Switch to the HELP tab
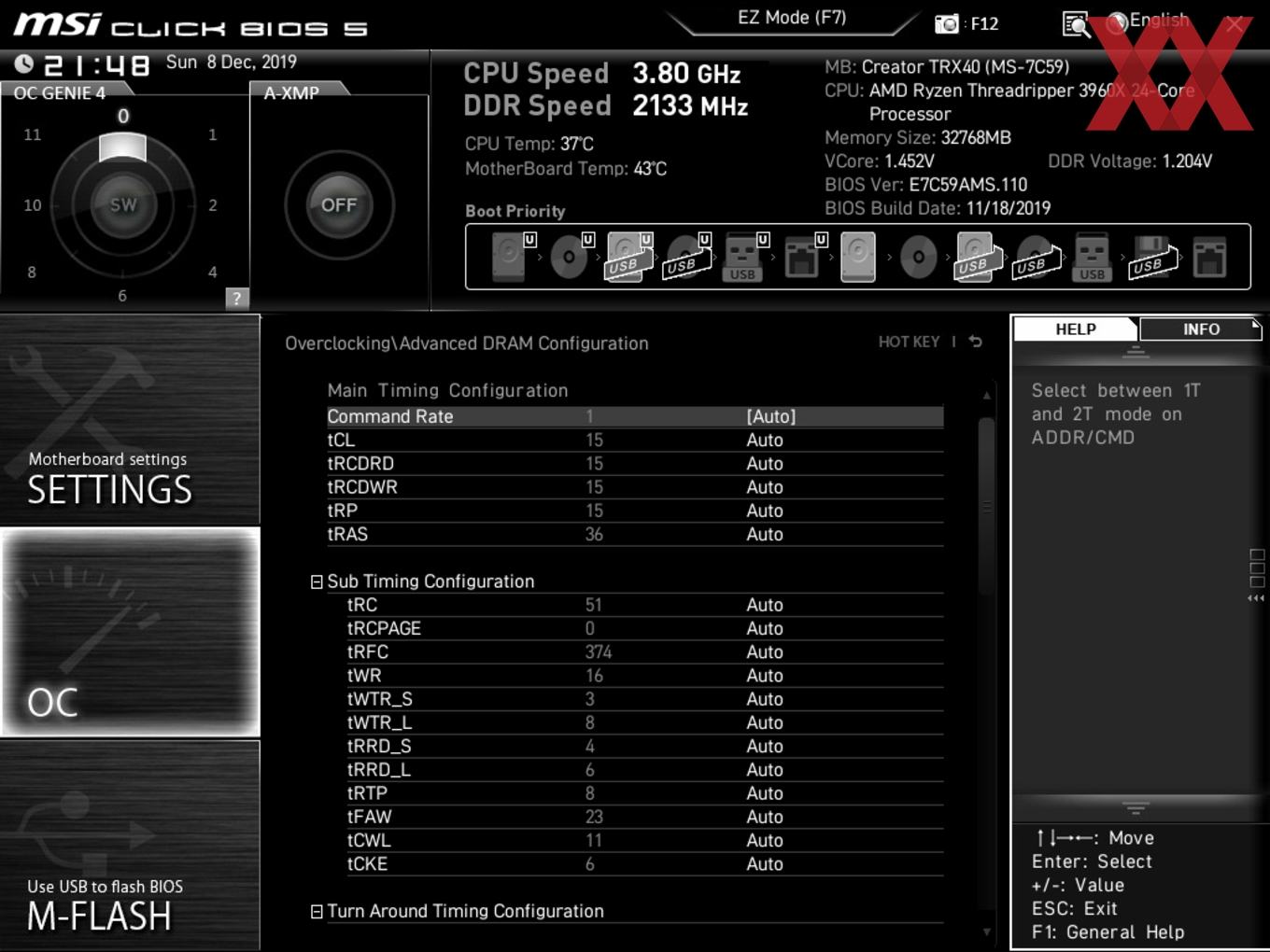1270x952 pixels. tap(1076, 329)
